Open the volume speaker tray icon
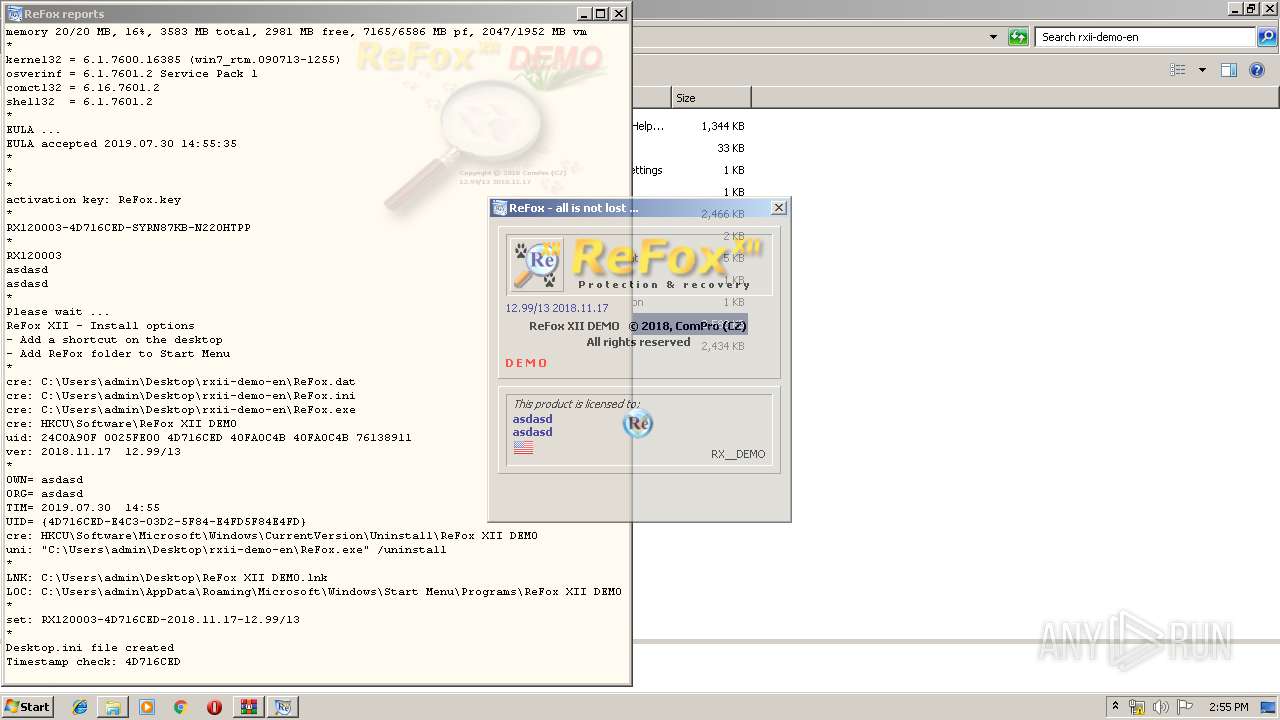The width and height of the screenshot is (1280, 720). (1160, 707)
